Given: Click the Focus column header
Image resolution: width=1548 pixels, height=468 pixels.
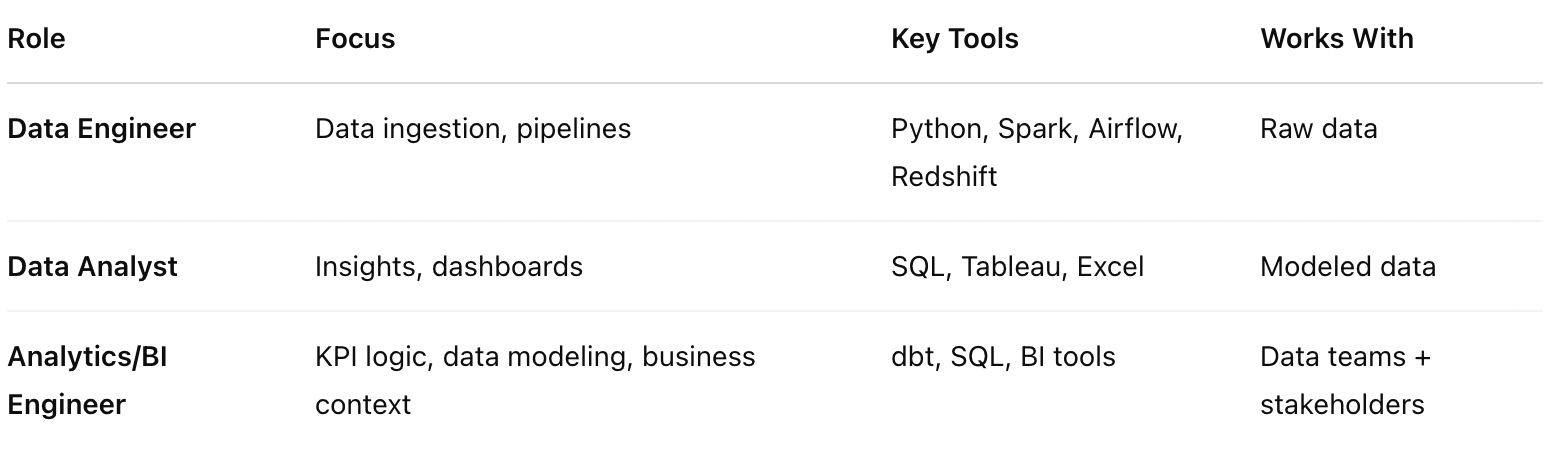Looking at the screenshot, I should tap(355, 39).
